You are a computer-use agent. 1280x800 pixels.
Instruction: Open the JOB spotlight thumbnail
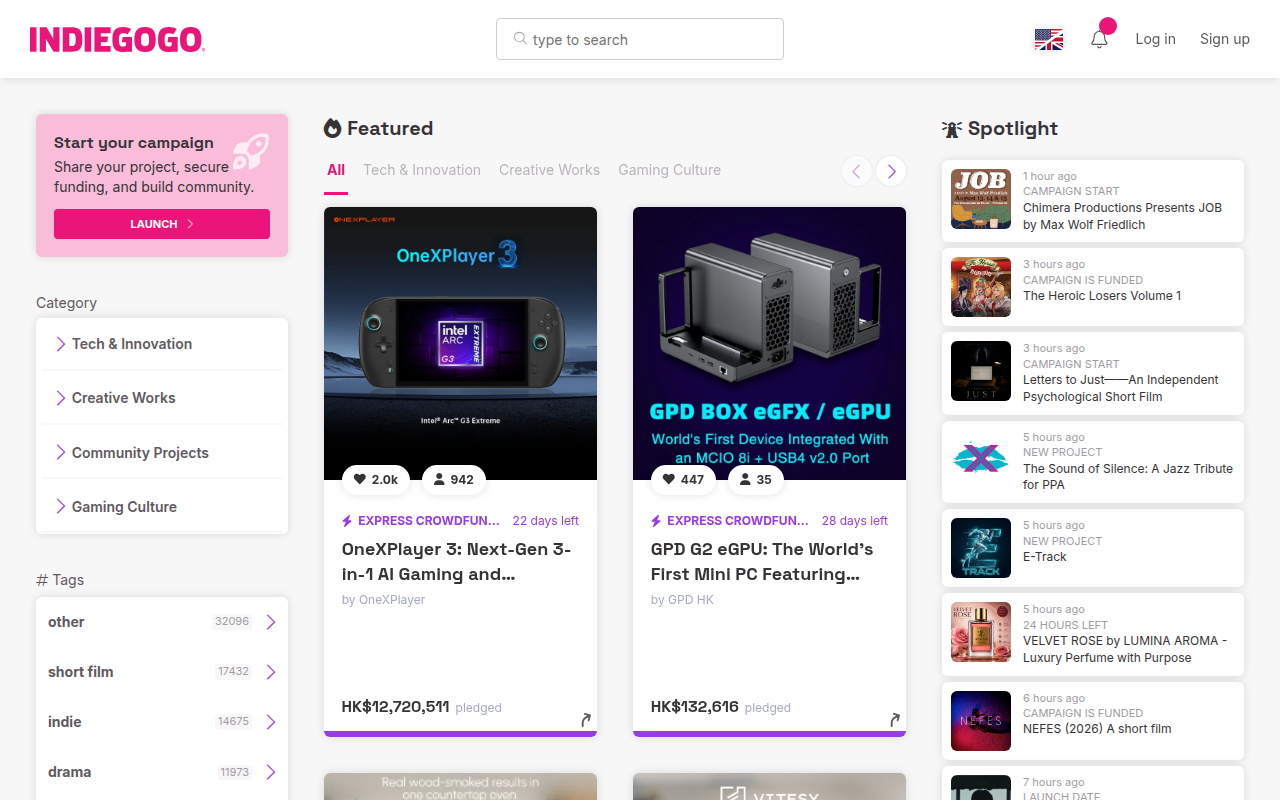pyautogui.click(x=981, y=199)
